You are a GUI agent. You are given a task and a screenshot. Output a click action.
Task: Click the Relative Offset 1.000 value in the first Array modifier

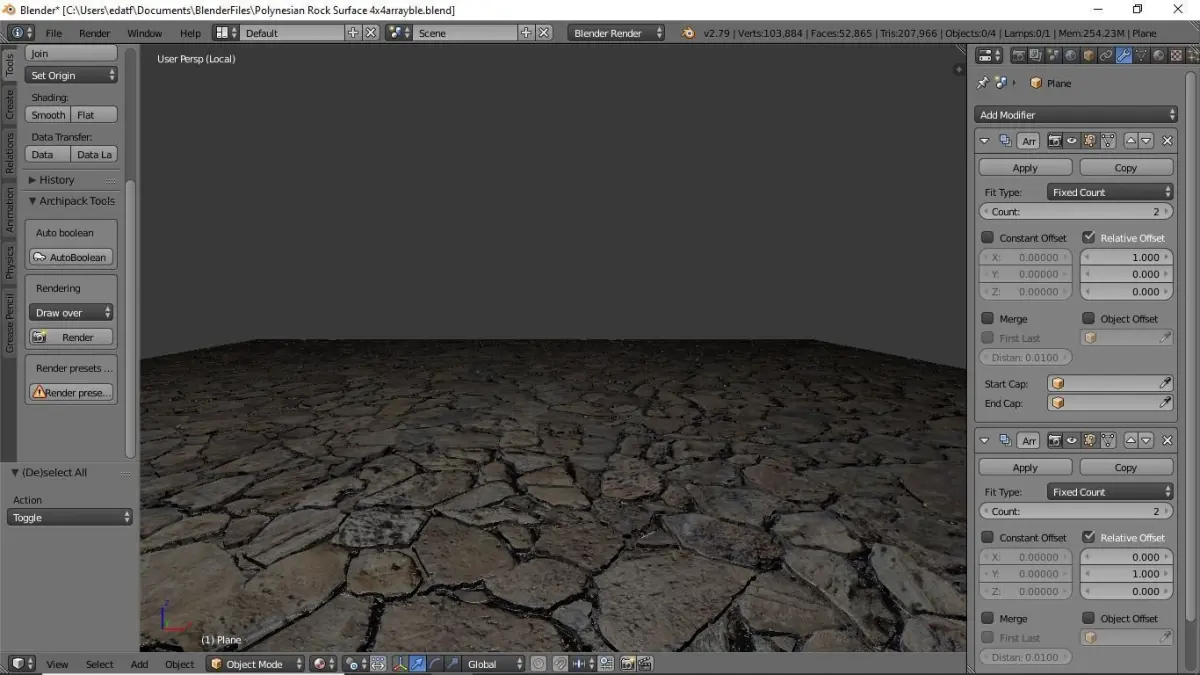click(x=1127, y=257)
